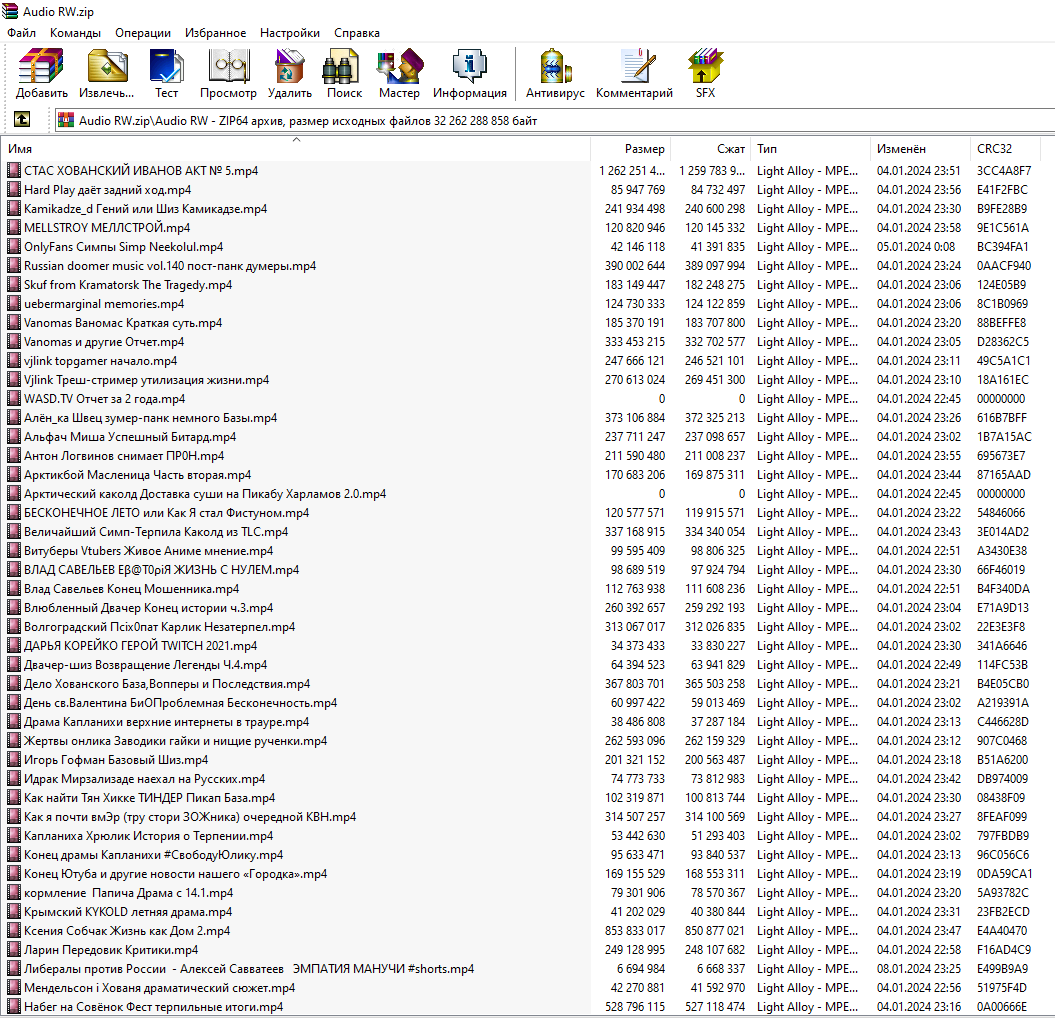Image resolution: width=1055 pixels, height=1018 pixels.
Task: Launch the Мастер (Wizard) icon
Action: 400,67
